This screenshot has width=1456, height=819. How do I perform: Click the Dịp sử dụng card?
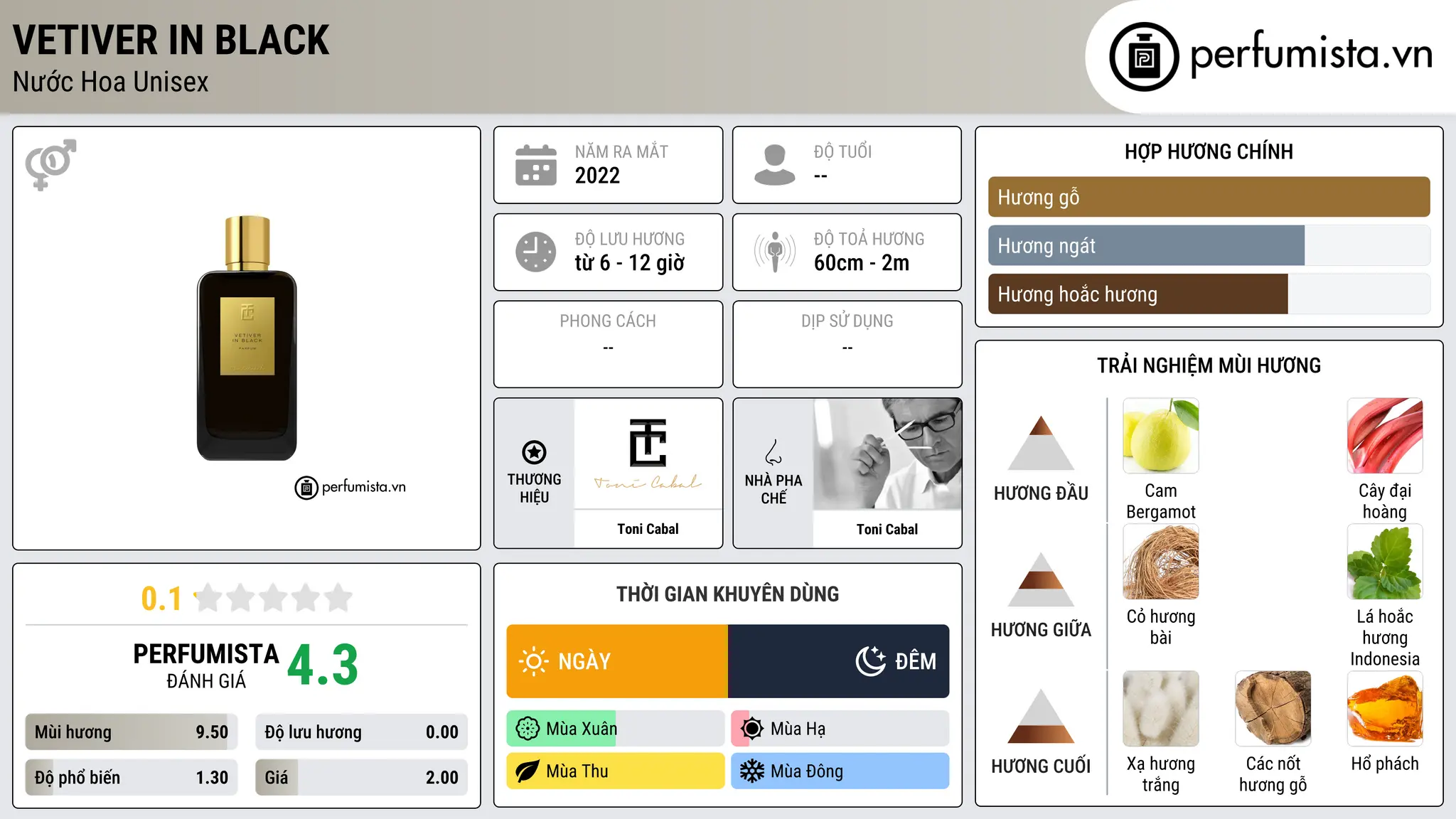[x=847, y=344]
